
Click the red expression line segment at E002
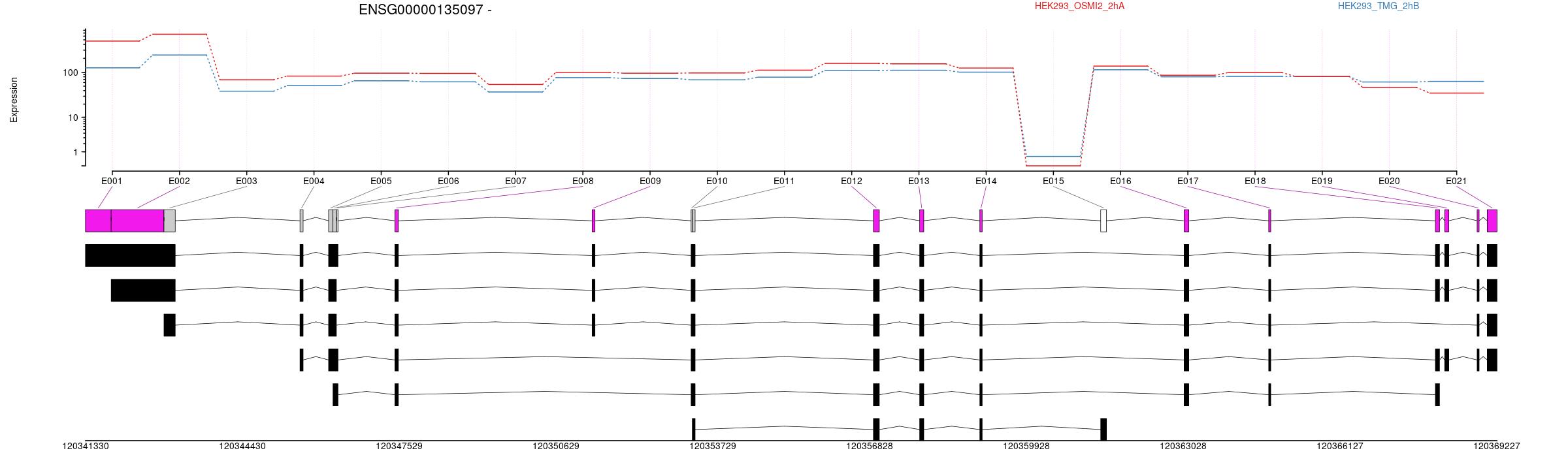coord(179,34)
